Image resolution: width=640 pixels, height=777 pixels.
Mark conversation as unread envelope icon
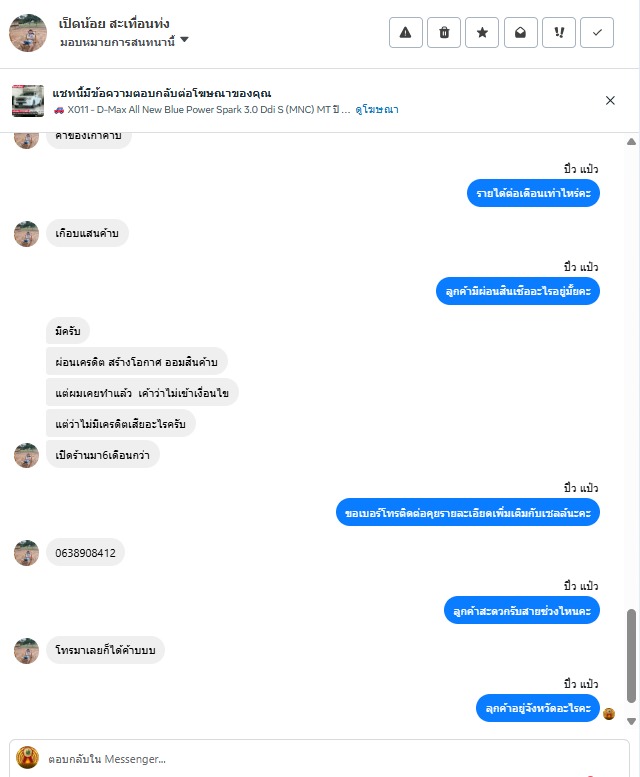pyautogui.click(x=521, y=33)
